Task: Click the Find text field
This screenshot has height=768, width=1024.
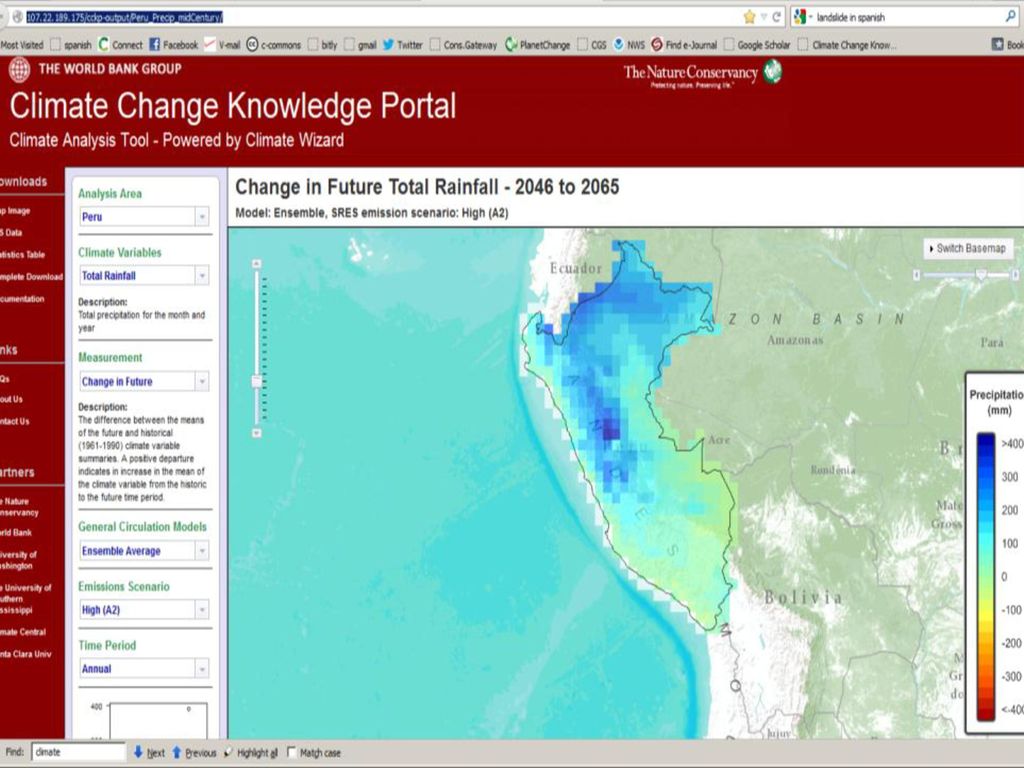Action: (78, 752)
